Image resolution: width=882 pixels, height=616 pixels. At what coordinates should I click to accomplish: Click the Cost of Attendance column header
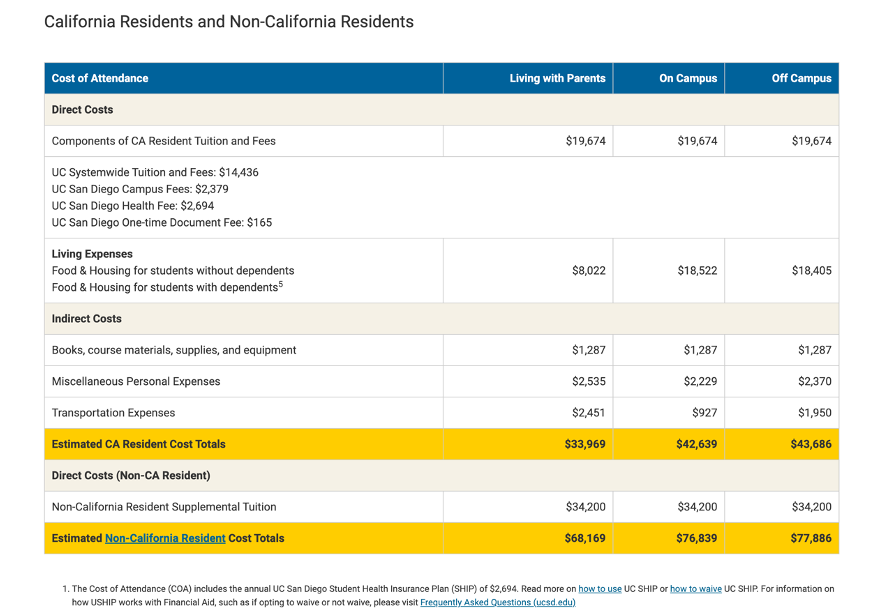point(100,78)
